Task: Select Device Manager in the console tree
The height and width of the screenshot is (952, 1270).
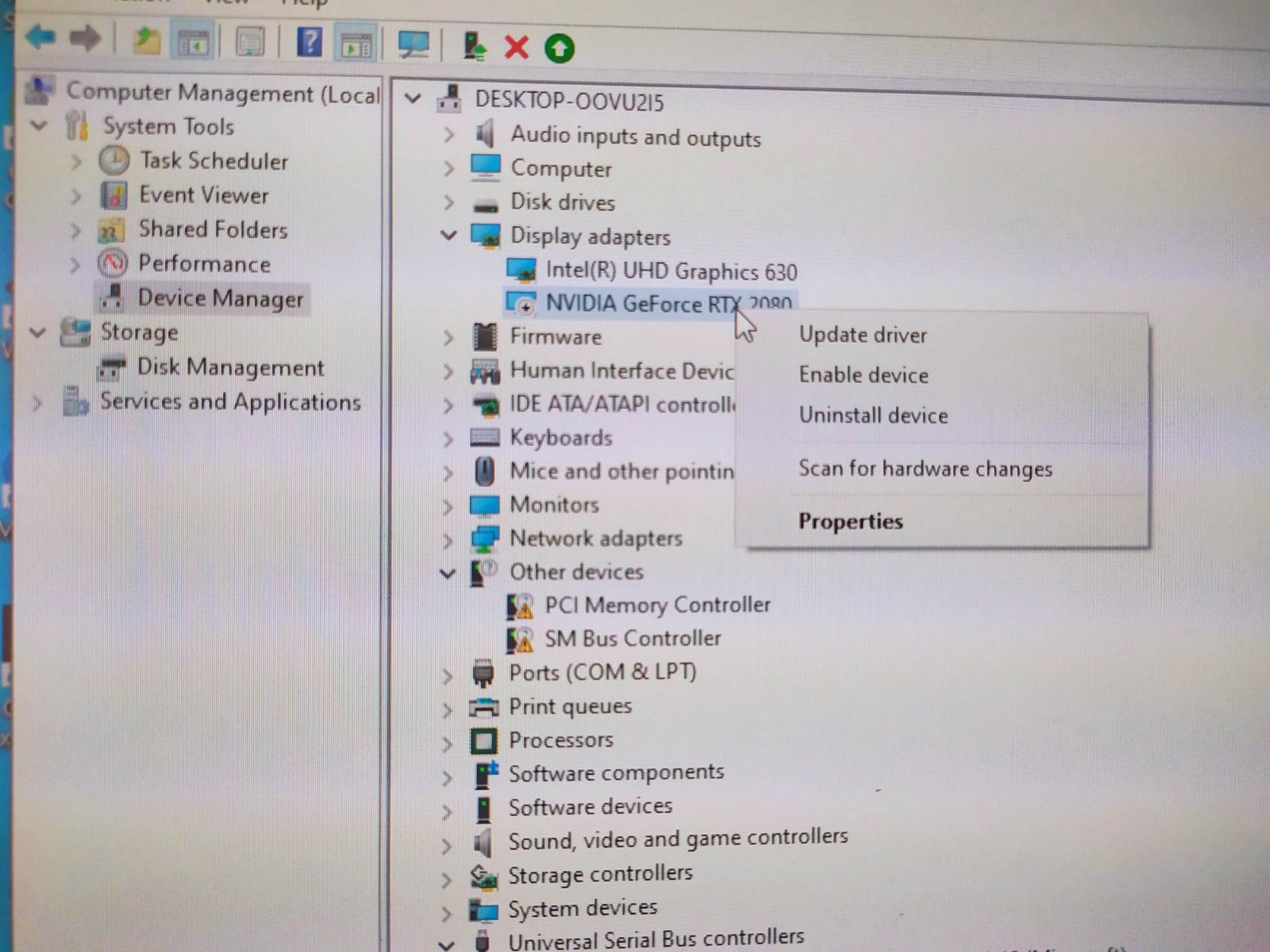Action: pyautogui.click(x=221, y=298)
